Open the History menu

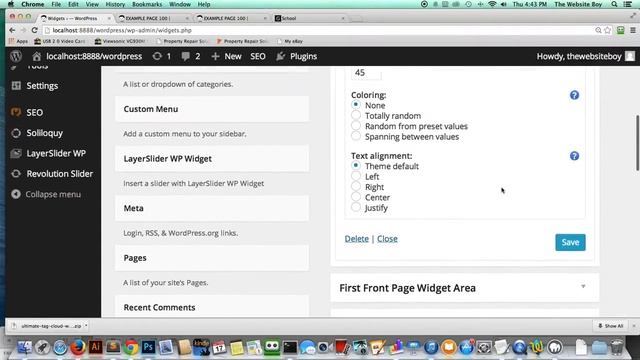115,4
